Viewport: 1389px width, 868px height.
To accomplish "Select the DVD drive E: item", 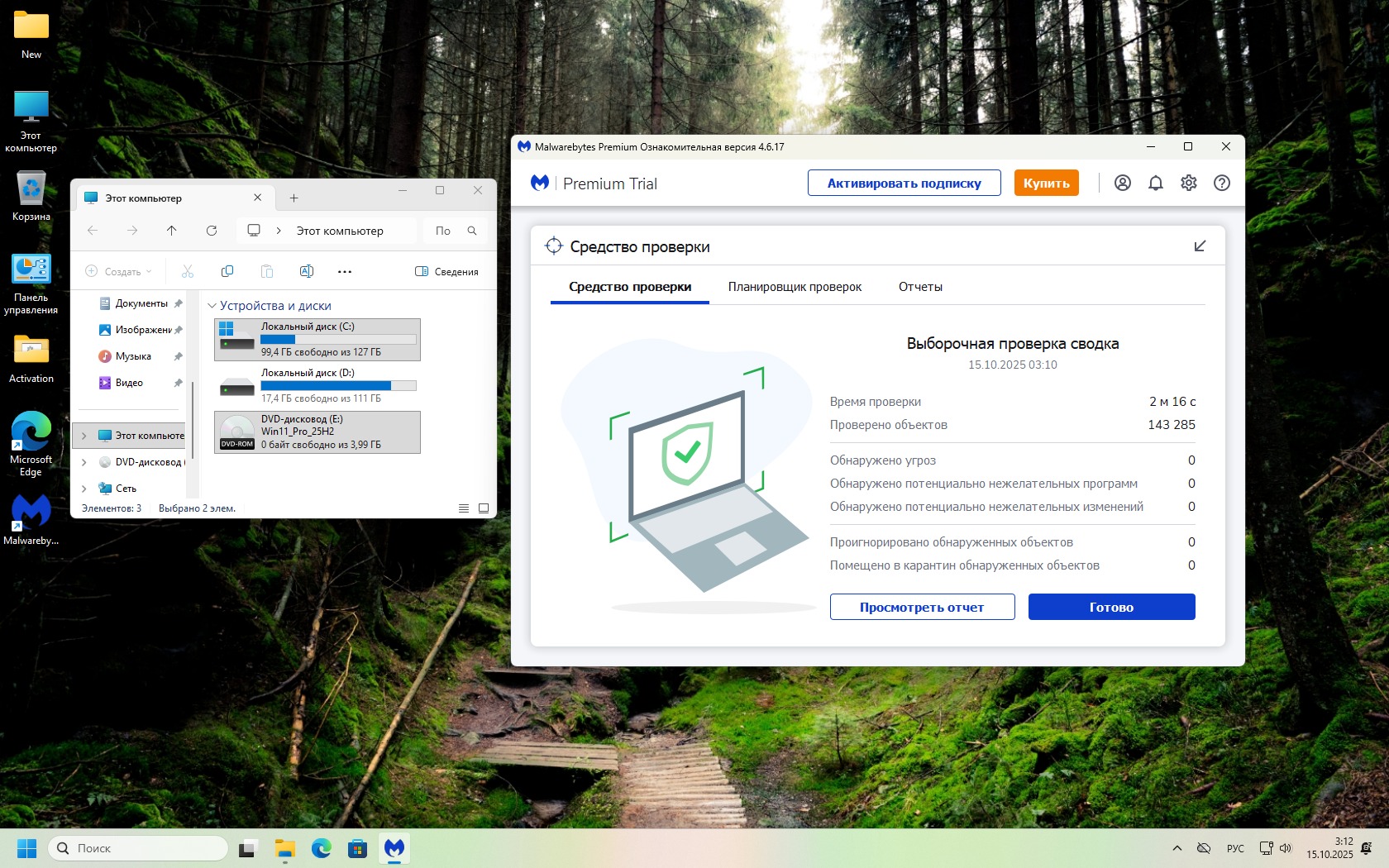I will point(317,432).
